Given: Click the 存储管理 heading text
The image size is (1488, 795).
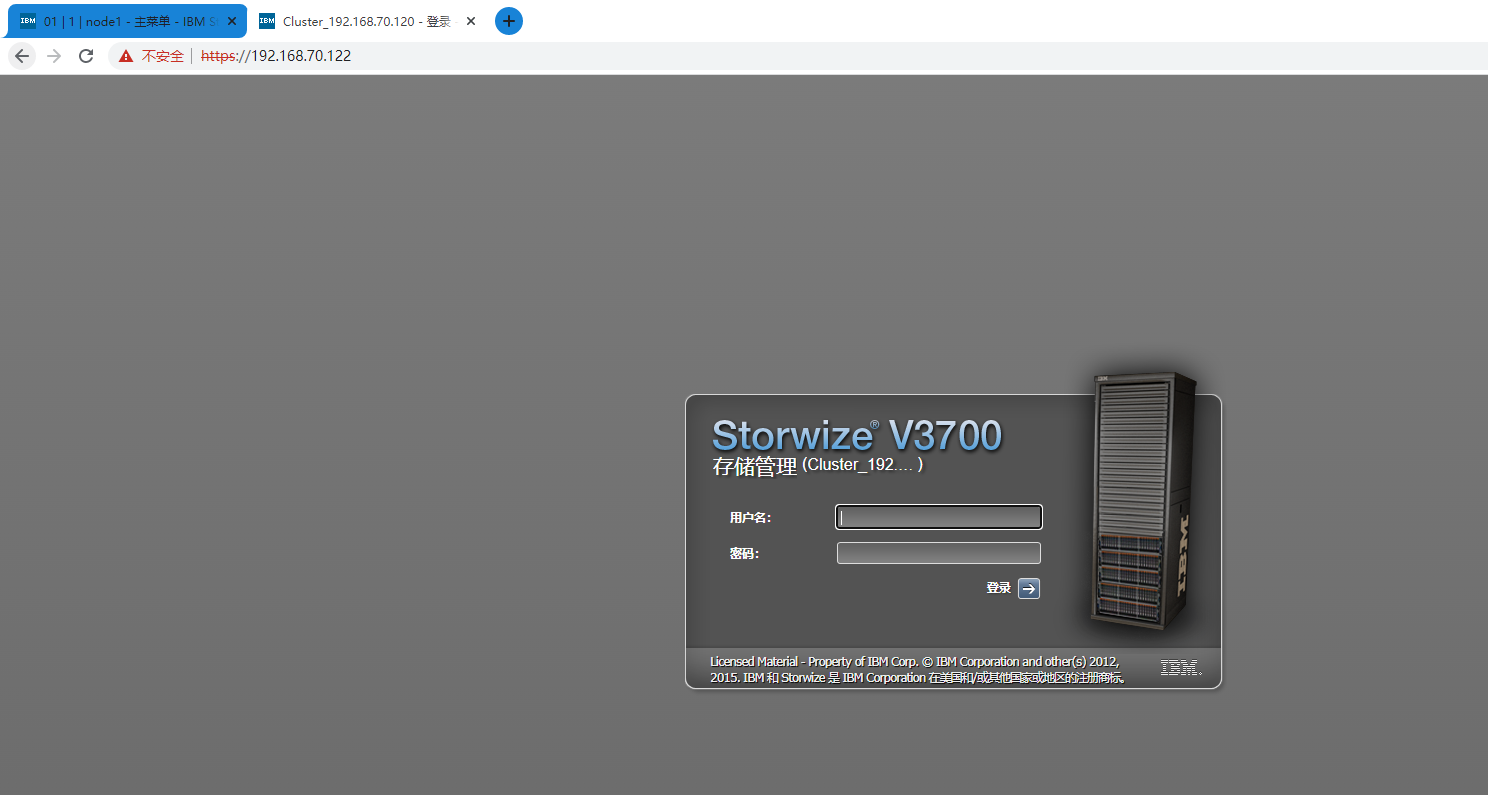Looking at the screenshot, I should pos(755,466).
